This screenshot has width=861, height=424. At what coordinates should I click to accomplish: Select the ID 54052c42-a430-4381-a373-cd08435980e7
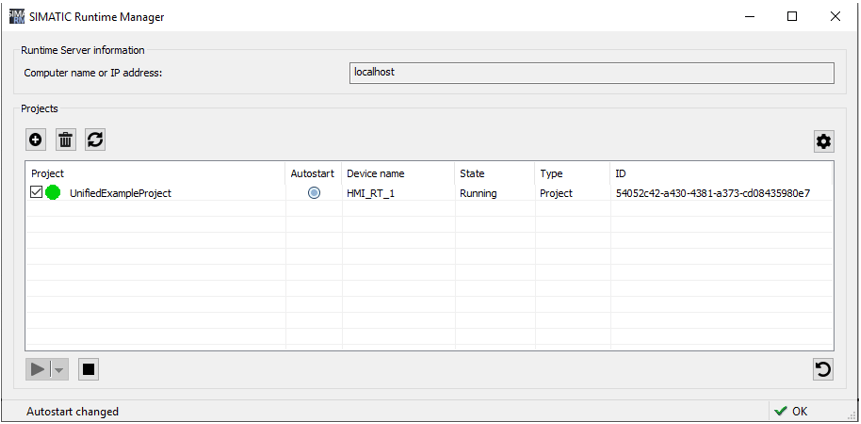click(x=713, y=193)
